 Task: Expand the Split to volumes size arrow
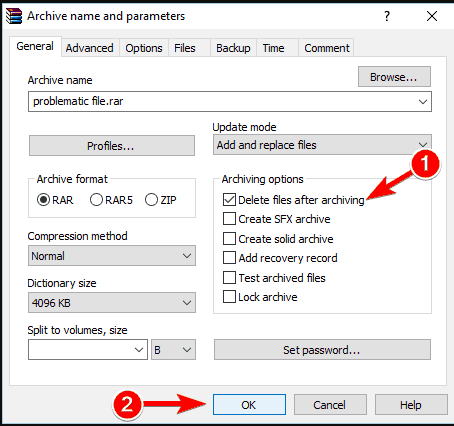tap(139, 350)
